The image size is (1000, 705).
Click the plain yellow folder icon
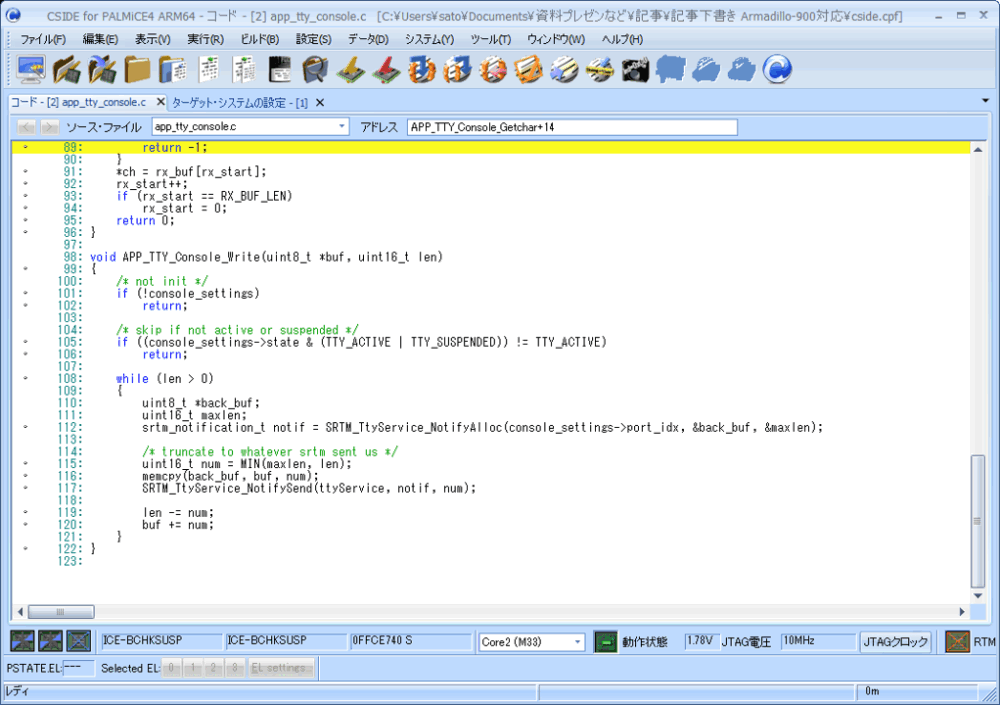(138, 69)
